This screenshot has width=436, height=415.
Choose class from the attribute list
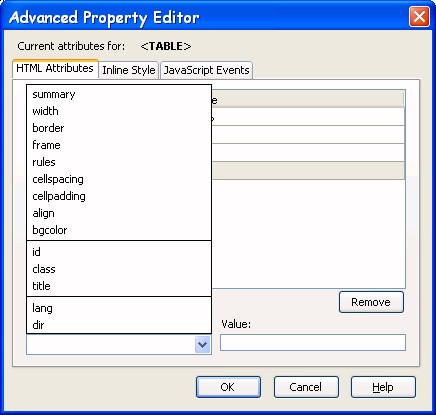(119, 269)
